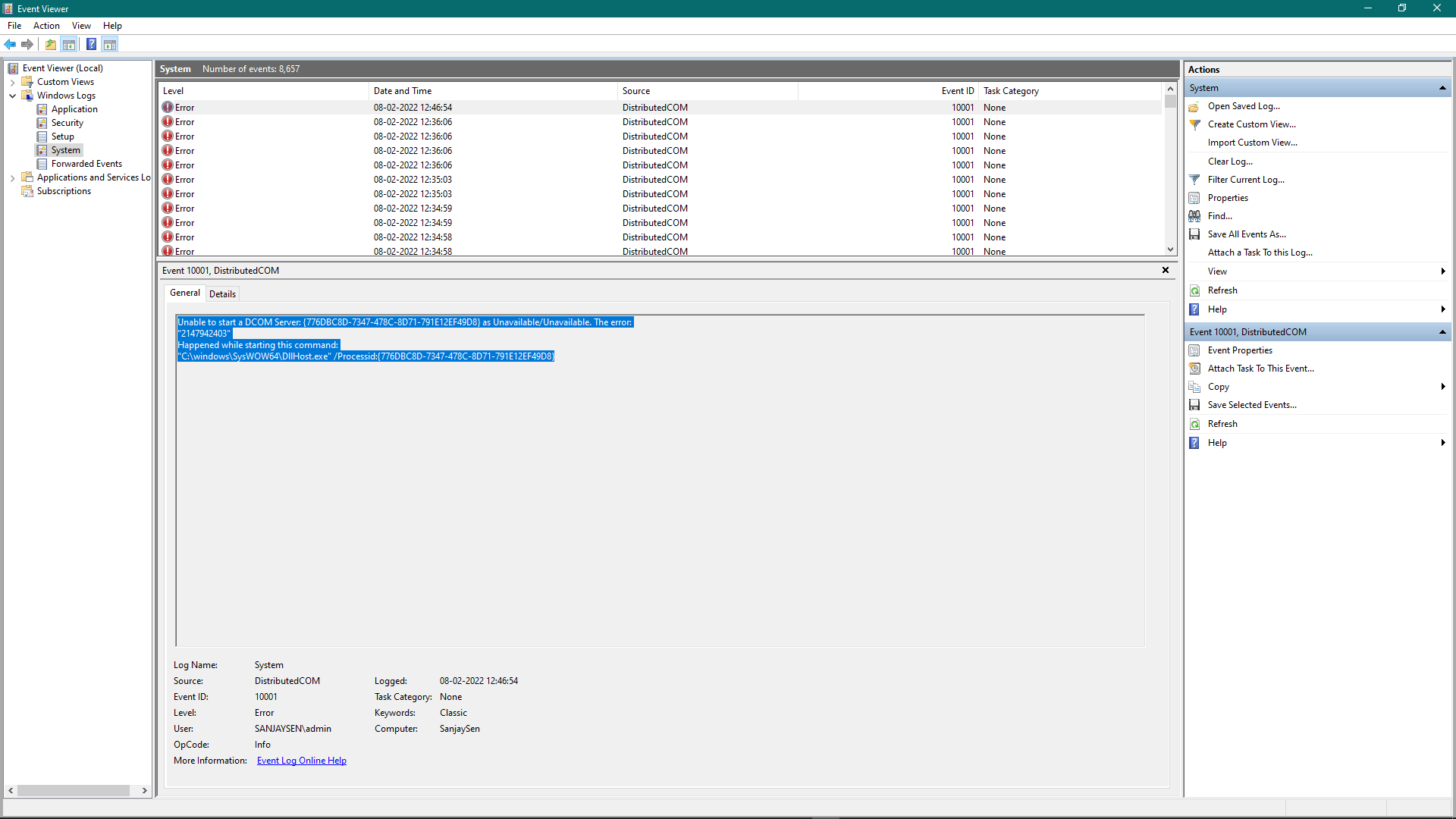Select the Applications and Services Logs item
1456x819 pixels.
93,177
